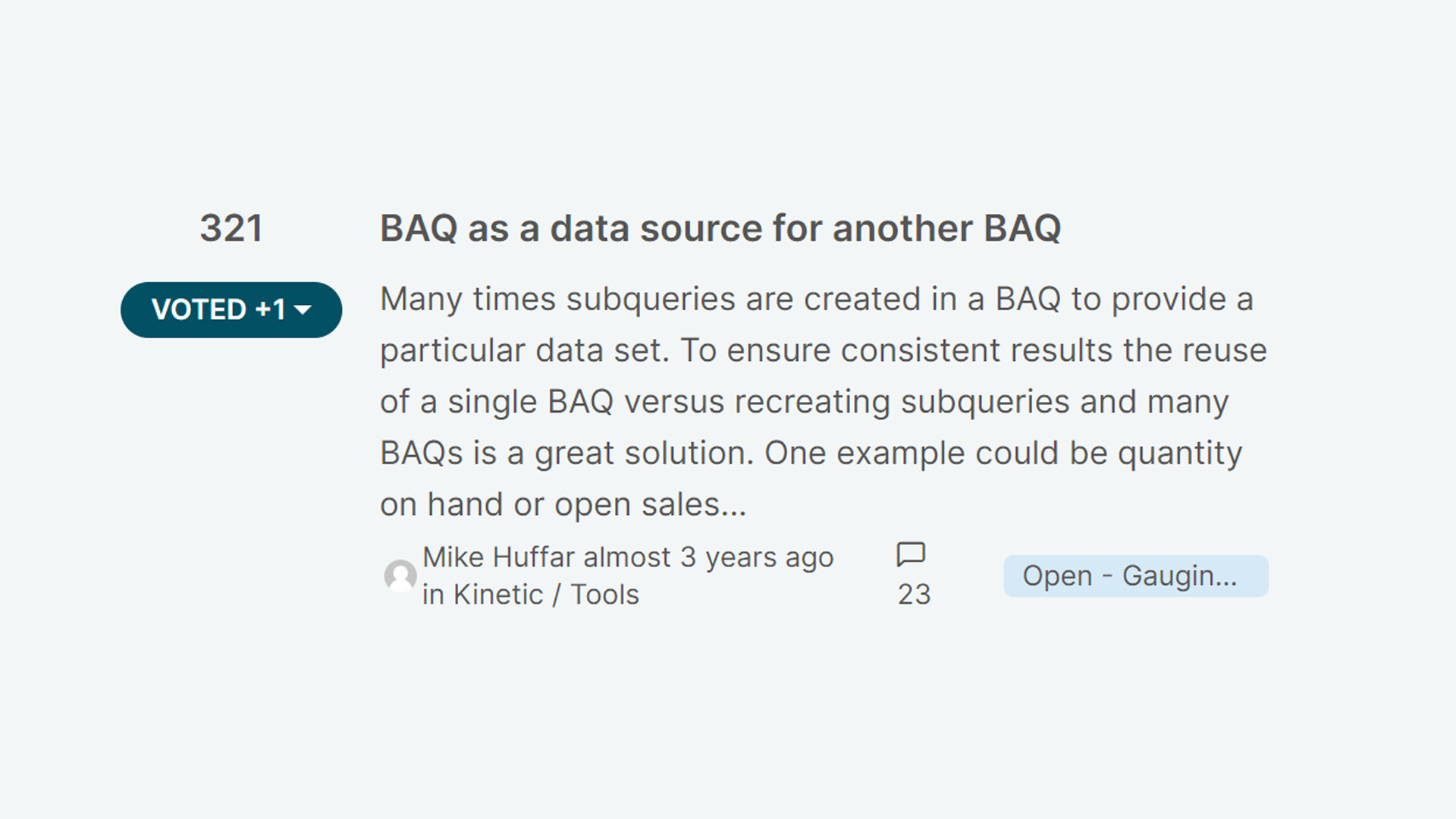Click the "Many times subqueries" description line

pos(817,299)
